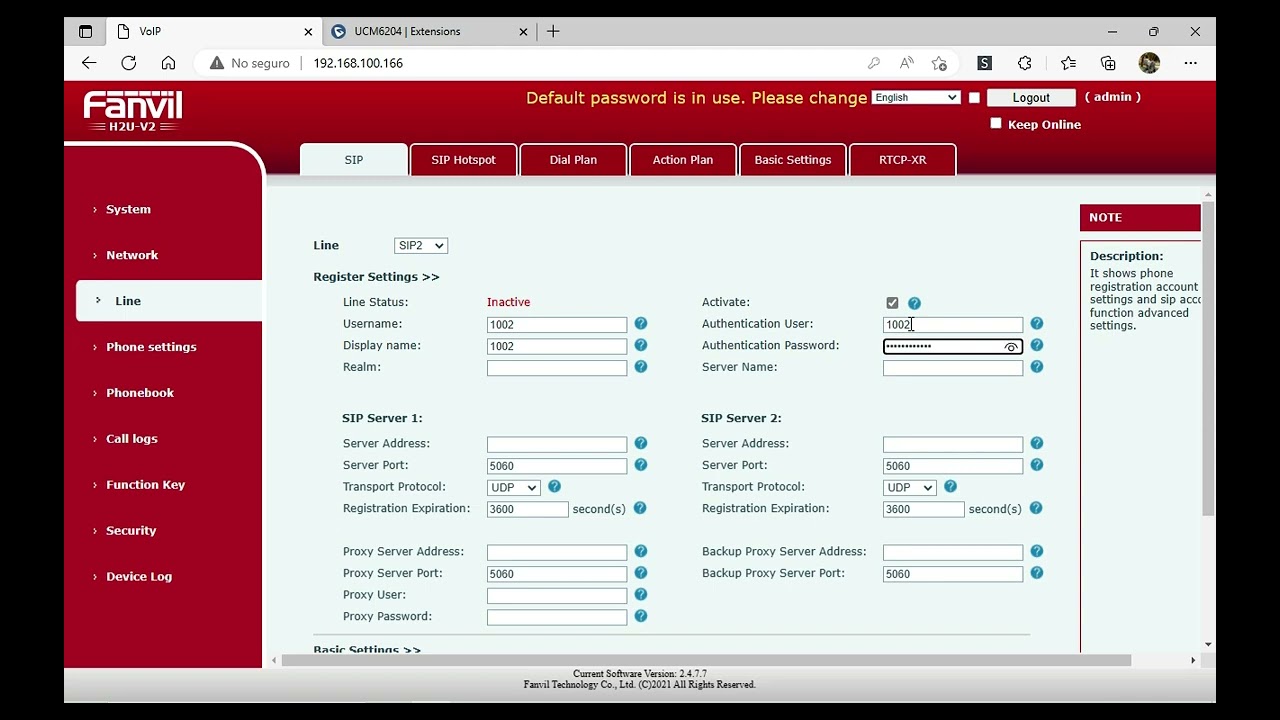This screenshot has width=1280, height=720.
Task: Click the Logout button
Action: pos(1031,97)
